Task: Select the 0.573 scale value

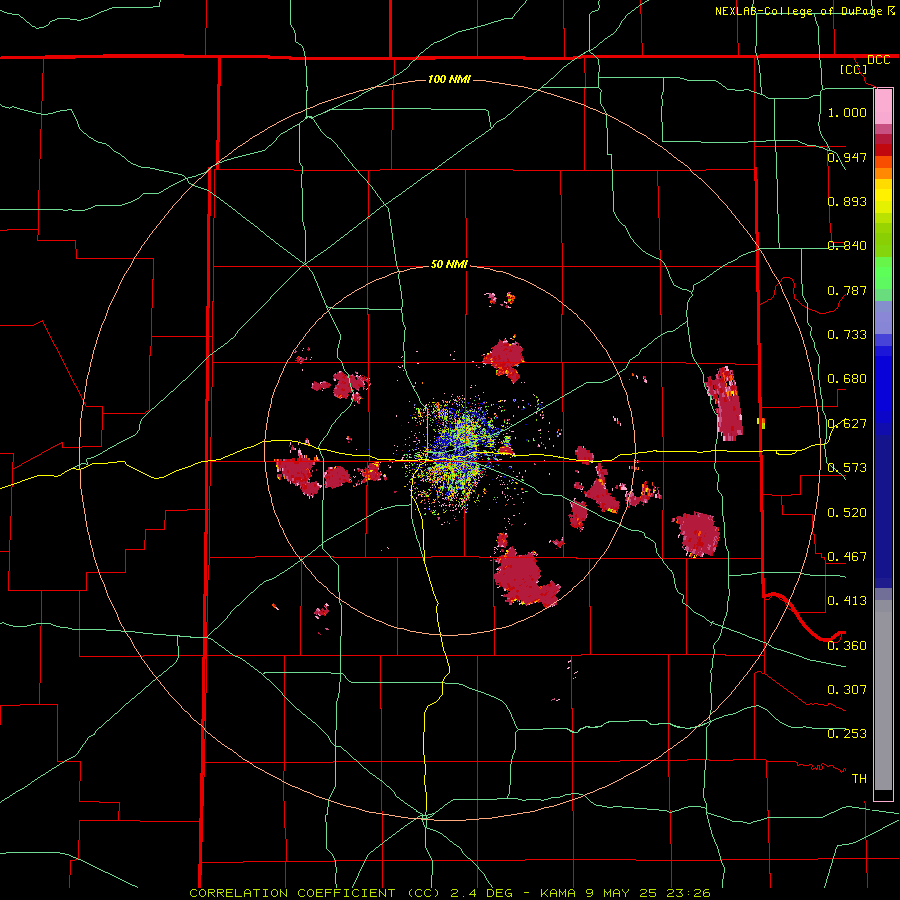Action: (847, 467)
